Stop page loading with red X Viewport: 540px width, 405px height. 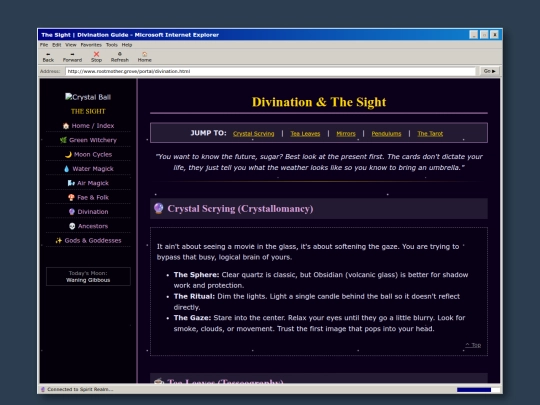click(96, 57)
